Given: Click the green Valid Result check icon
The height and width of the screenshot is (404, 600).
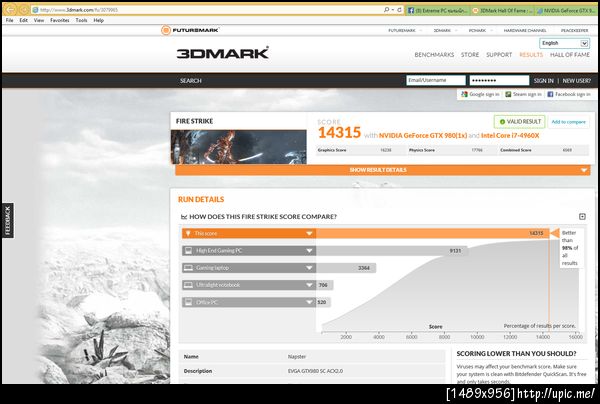Looking at the screenshot, I should 502,122.
